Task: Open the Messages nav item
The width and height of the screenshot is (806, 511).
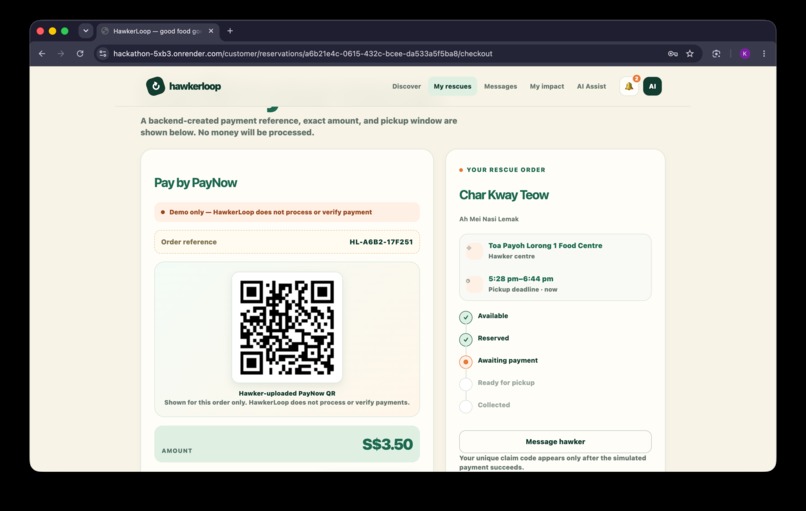Action: pos(500,86)
